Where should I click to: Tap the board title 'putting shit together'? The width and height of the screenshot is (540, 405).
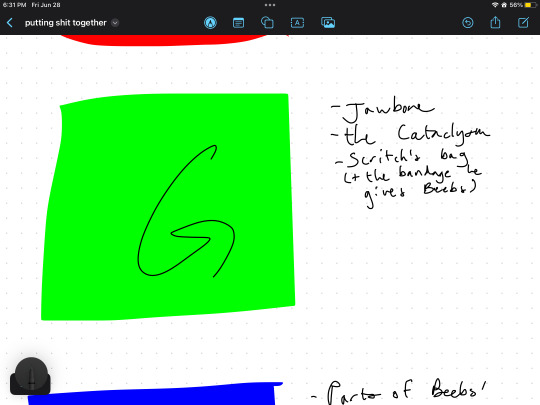coord(65,23)
